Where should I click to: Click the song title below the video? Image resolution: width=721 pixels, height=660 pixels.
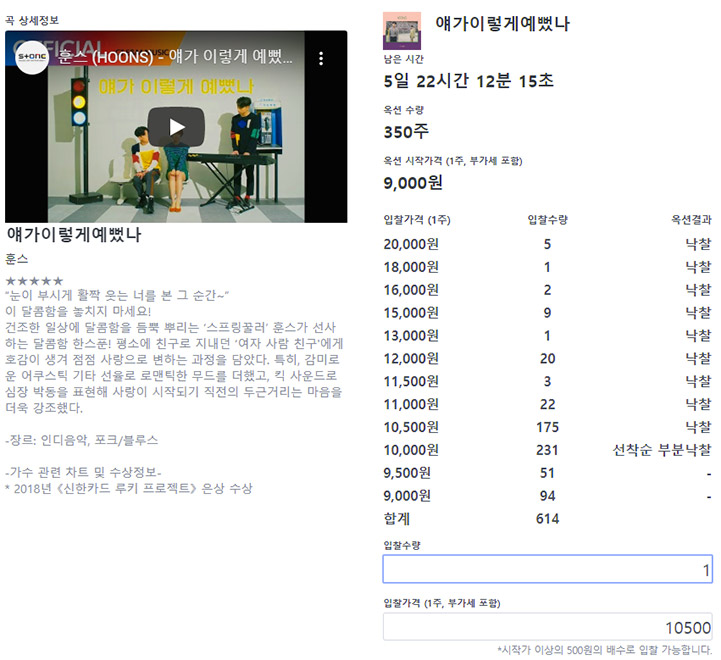tap(74, 234)
